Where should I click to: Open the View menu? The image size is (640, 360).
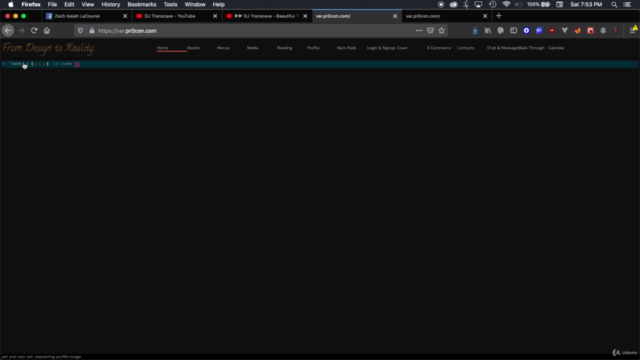(x=87, y=4)
